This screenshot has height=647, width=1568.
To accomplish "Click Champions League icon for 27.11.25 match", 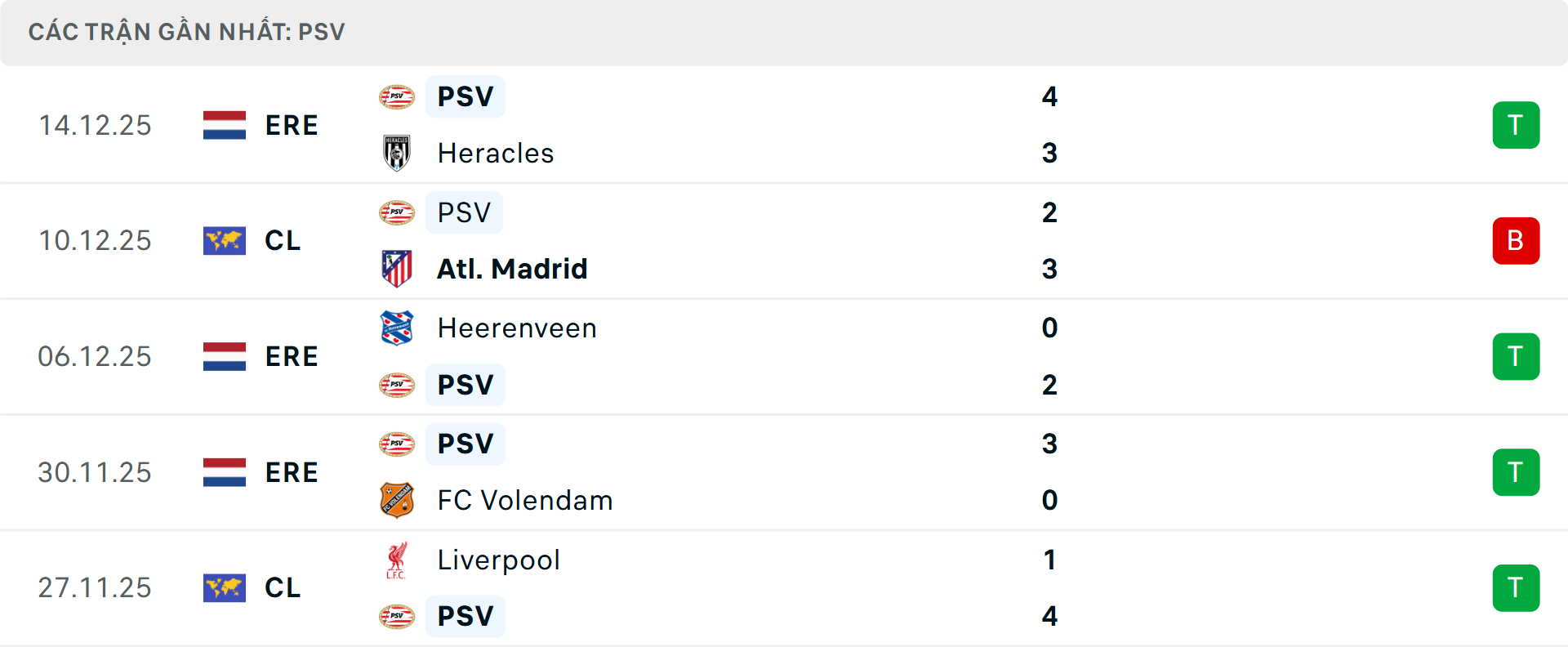I will [x=225, y=588].
